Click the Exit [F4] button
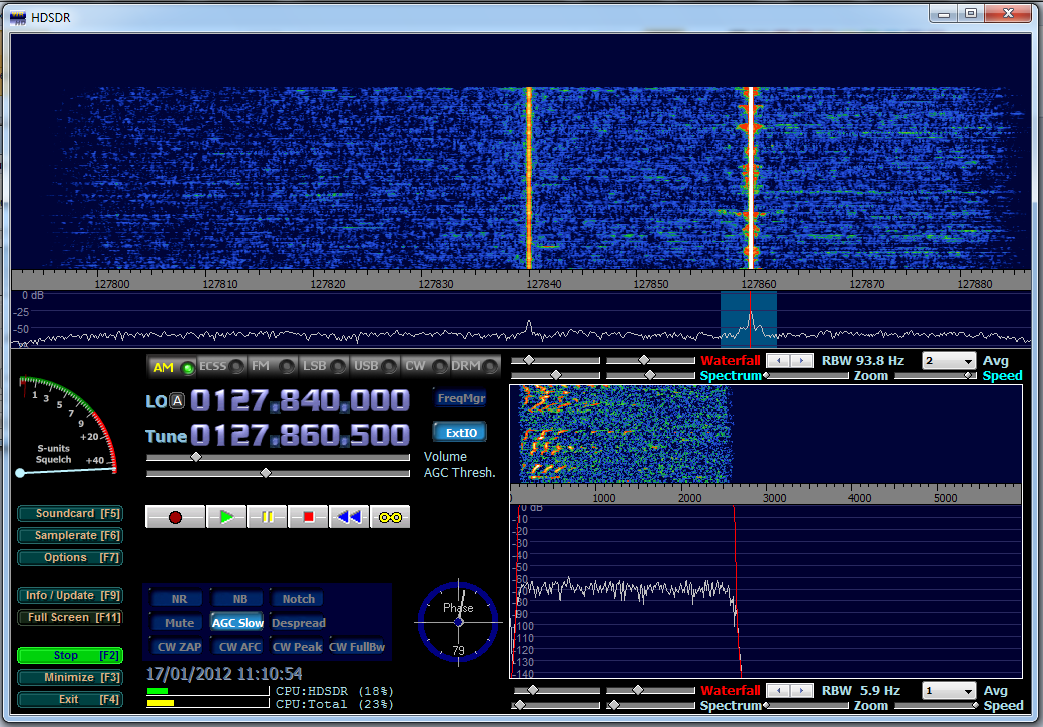 [71, 699]
